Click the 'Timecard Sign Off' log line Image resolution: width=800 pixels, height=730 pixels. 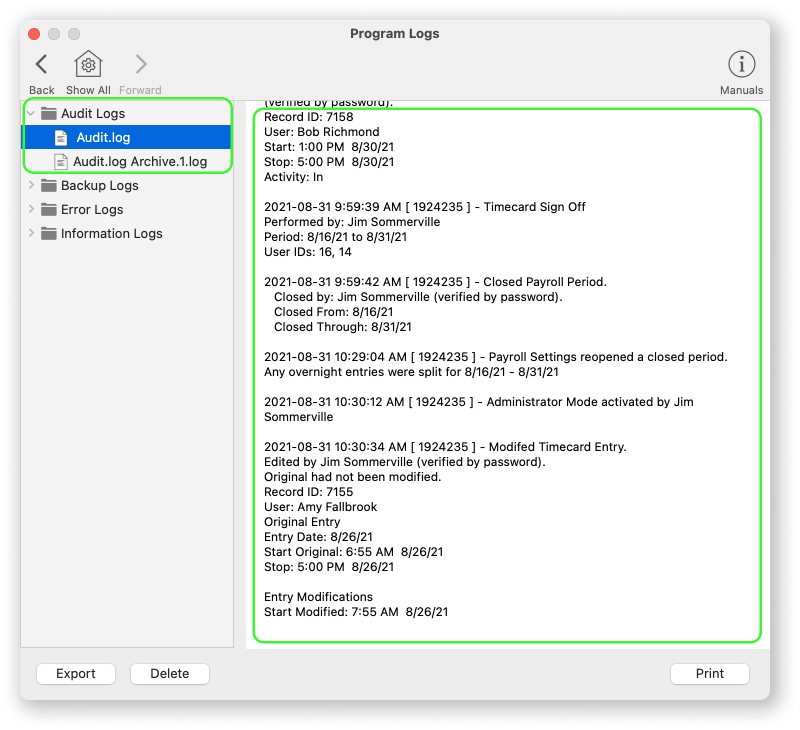click(x=425, y=207)
